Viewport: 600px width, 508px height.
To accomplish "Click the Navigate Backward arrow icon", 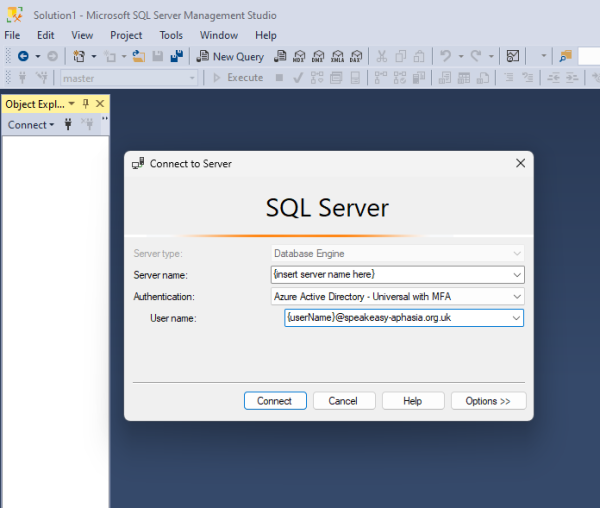I will (23, 57).
